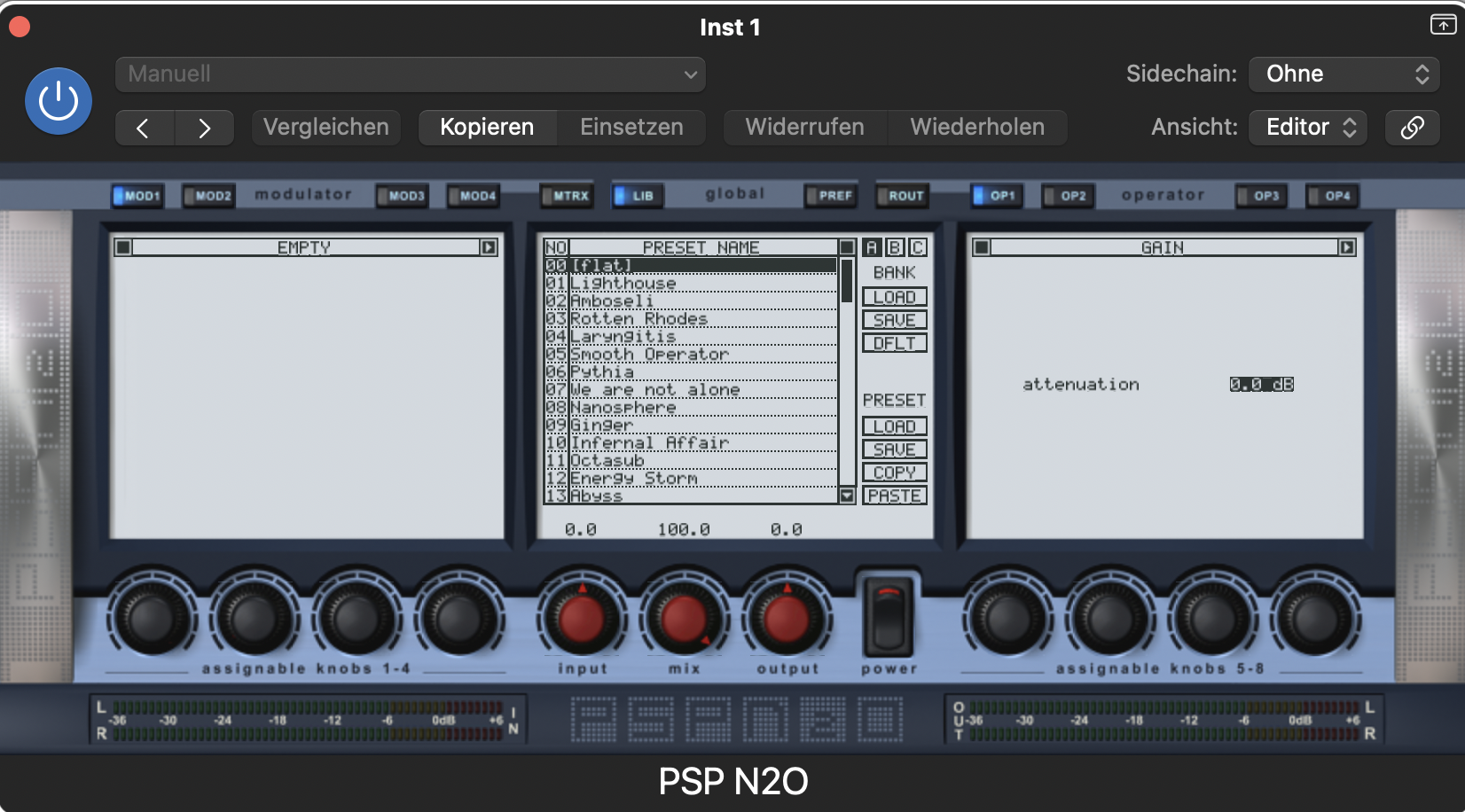
Task: Click arrow icon right of EMPTY header
Action: pos(489,247)
